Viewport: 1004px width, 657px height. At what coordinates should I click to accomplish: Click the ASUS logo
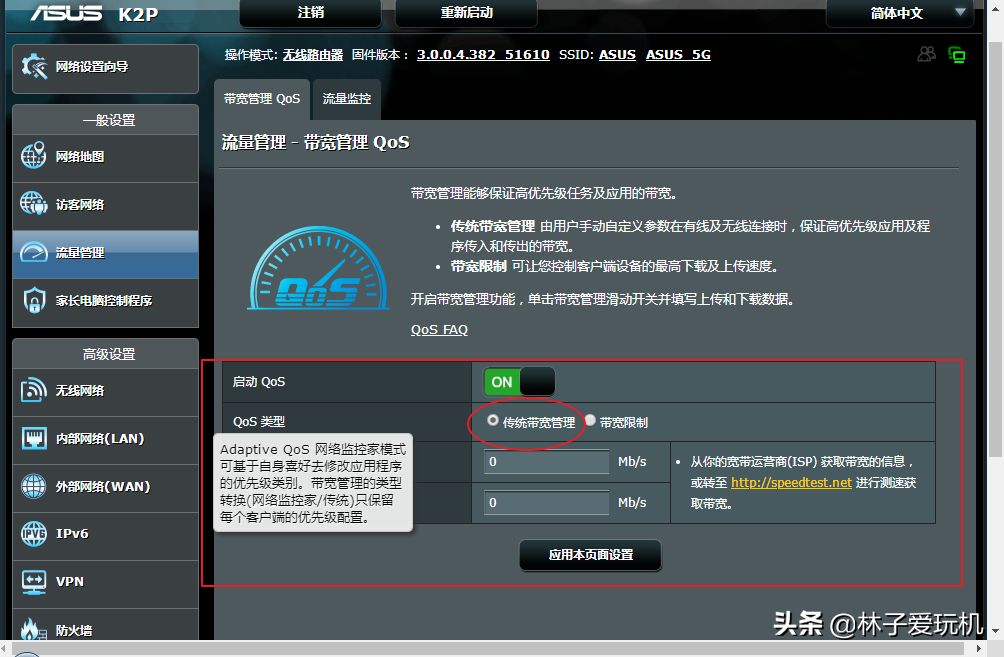coord(67,13)
